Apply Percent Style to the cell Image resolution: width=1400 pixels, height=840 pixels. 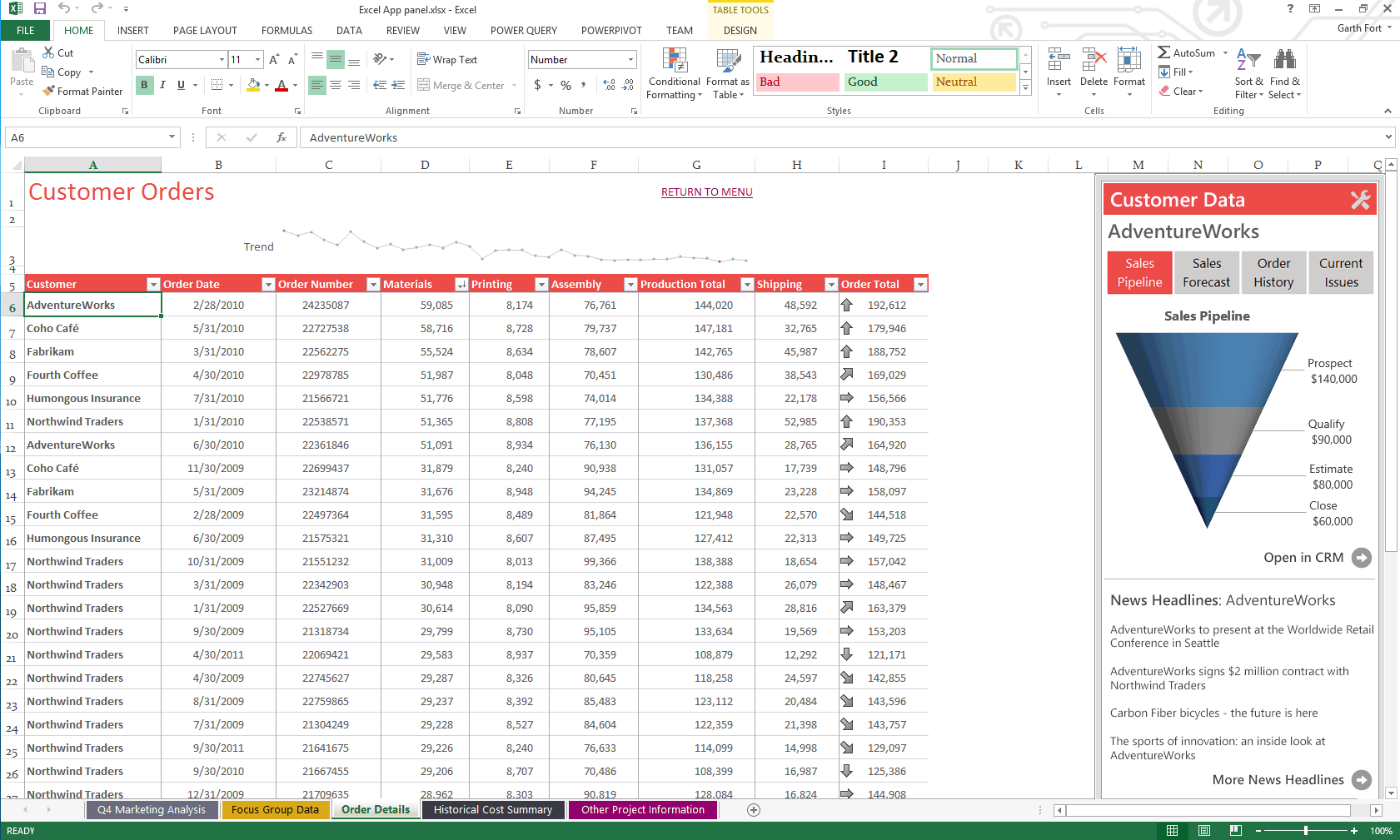click(566, 85)
